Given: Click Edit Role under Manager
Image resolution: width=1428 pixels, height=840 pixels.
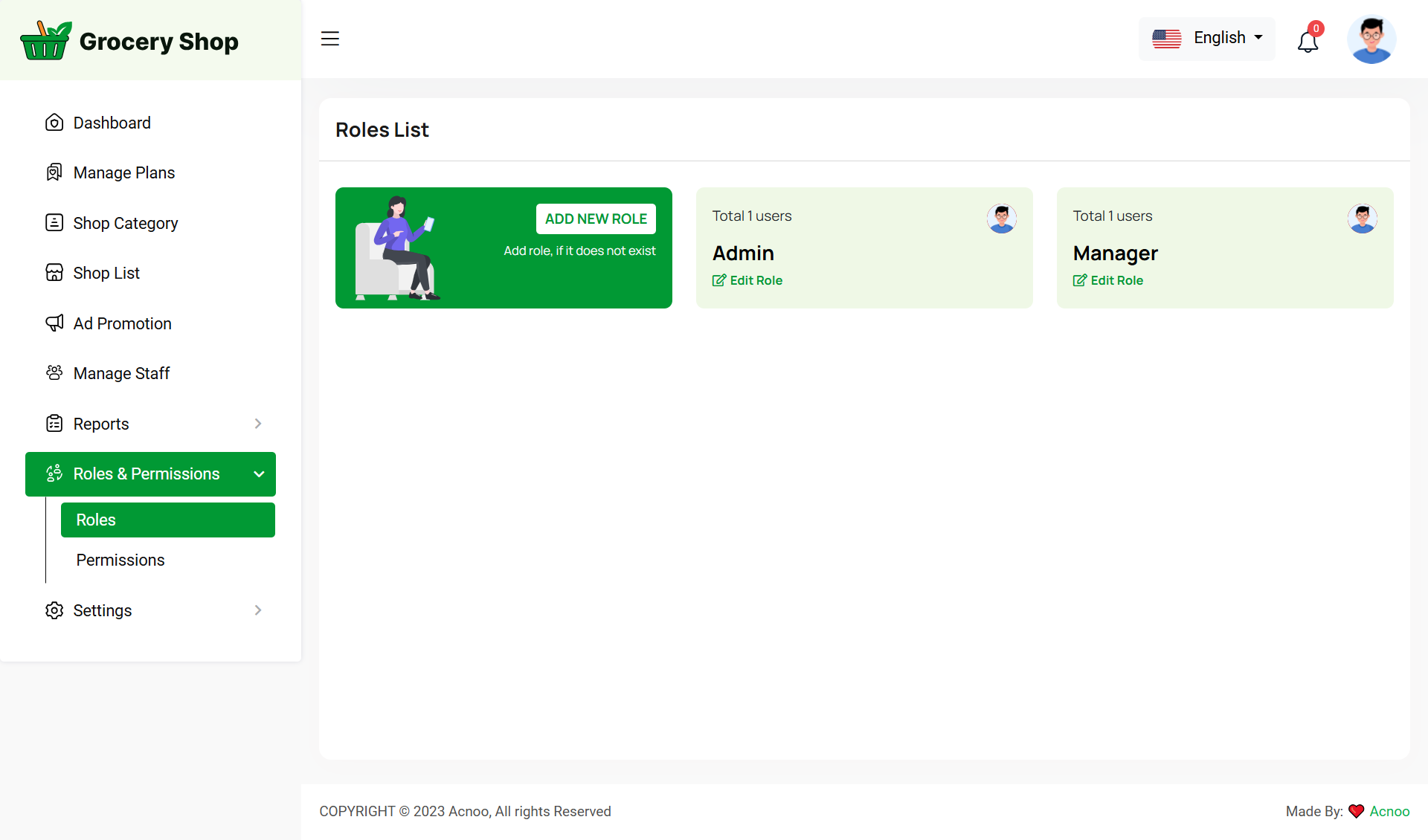Looking at the screenshot, I should 1108,280.
